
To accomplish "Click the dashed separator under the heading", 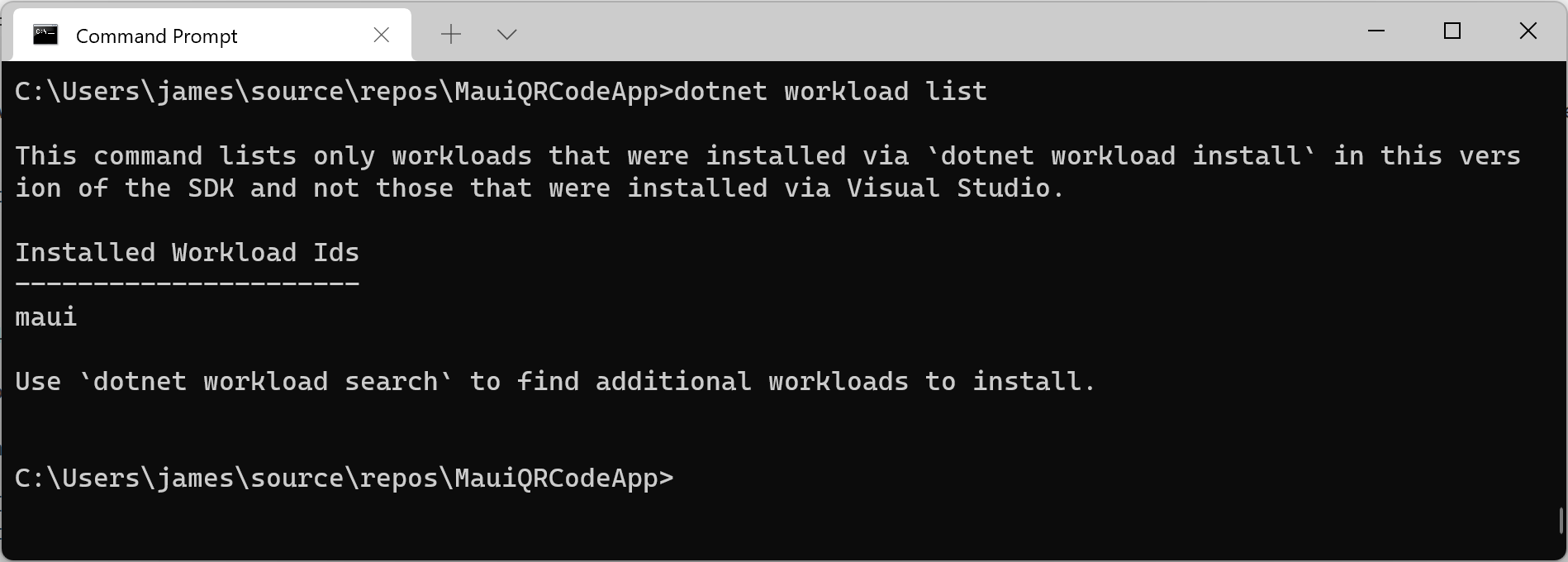I will click(188, 283).
